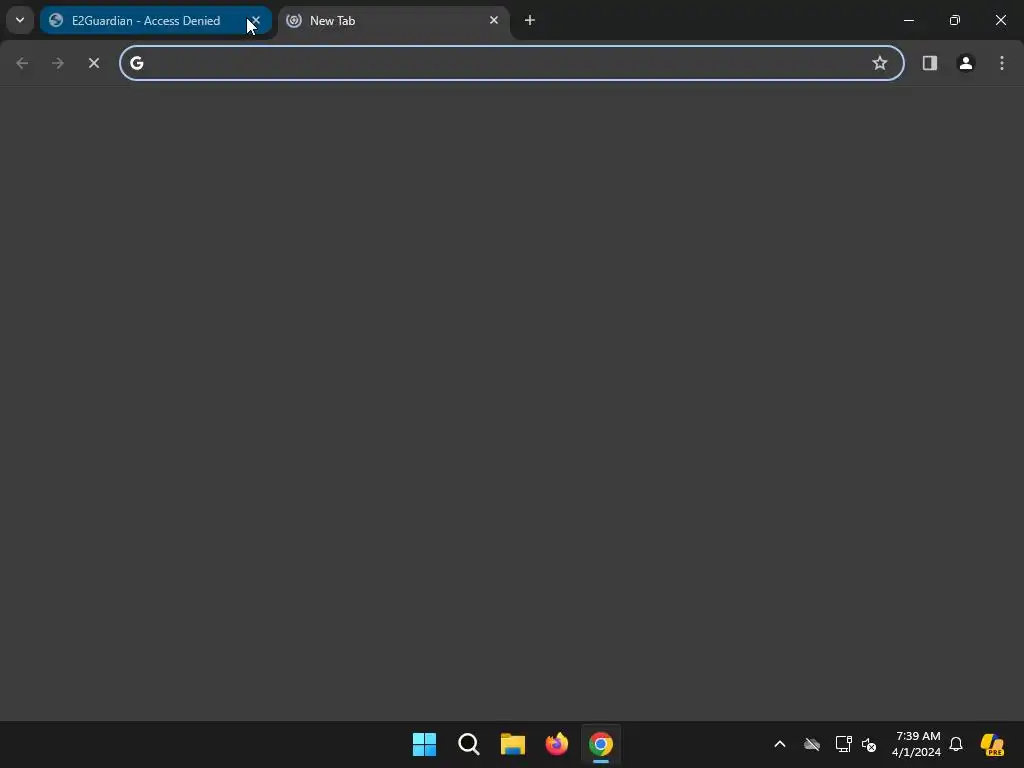Close the Chrome window

[x=1000, y=20]
